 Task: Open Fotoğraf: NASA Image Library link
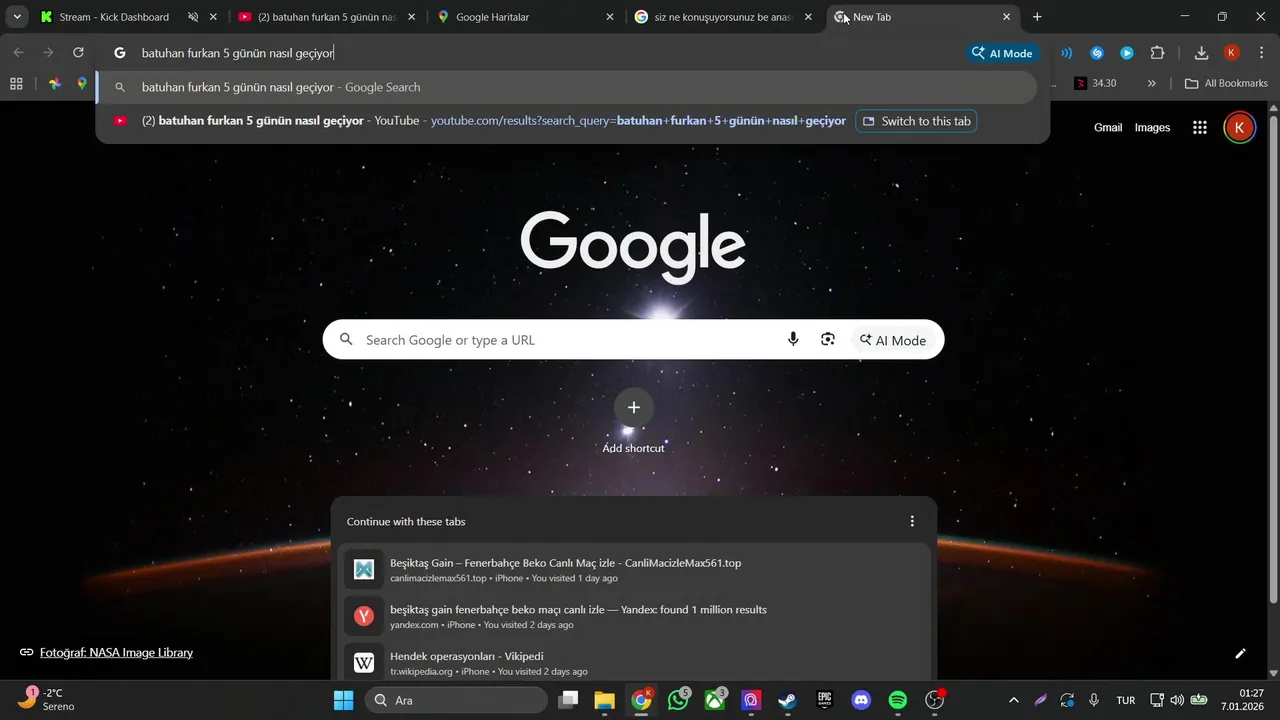click(116, 652)
